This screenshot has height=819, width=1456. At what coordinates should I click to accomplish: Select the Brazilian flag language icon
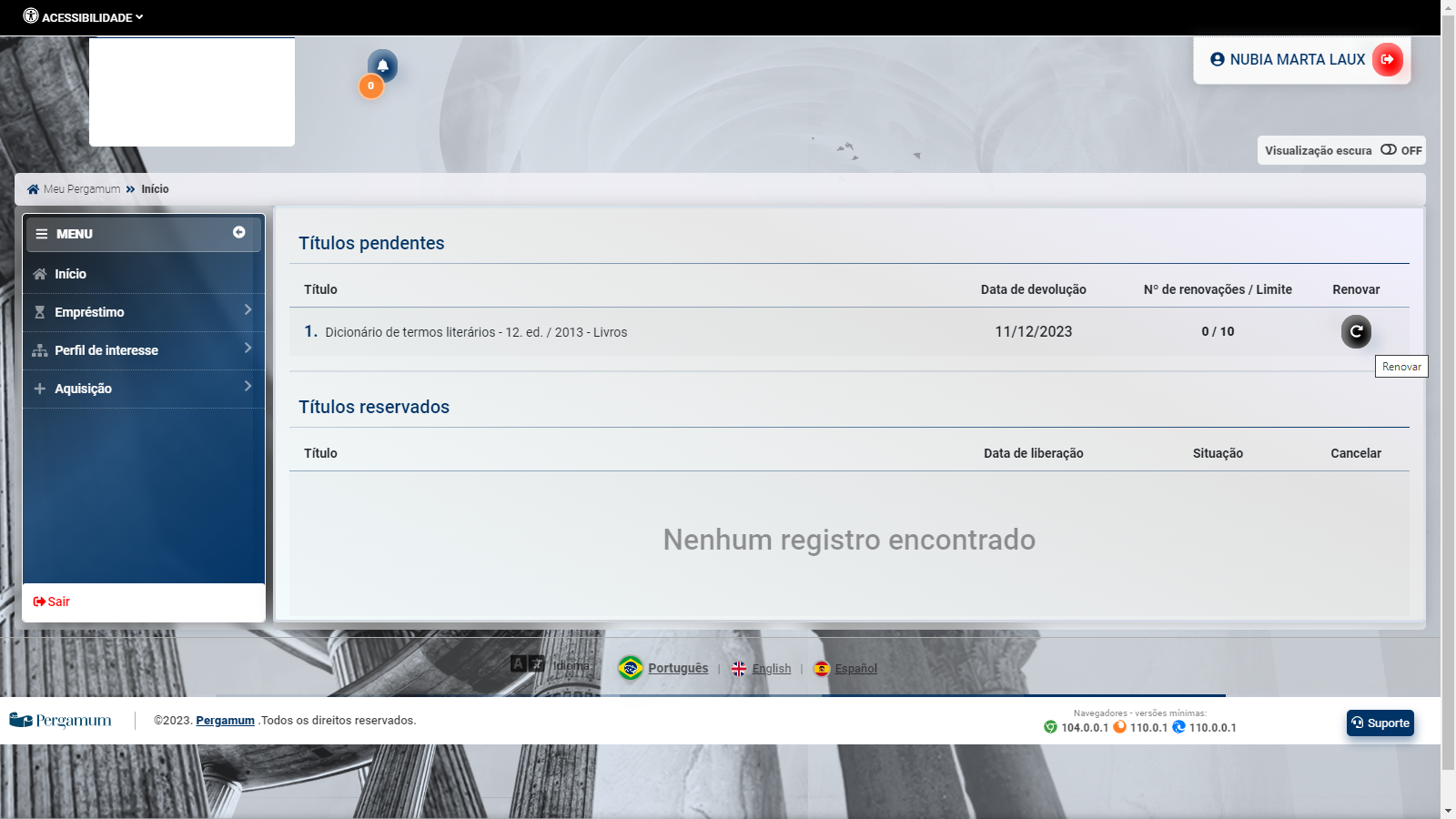coord(630,668)
